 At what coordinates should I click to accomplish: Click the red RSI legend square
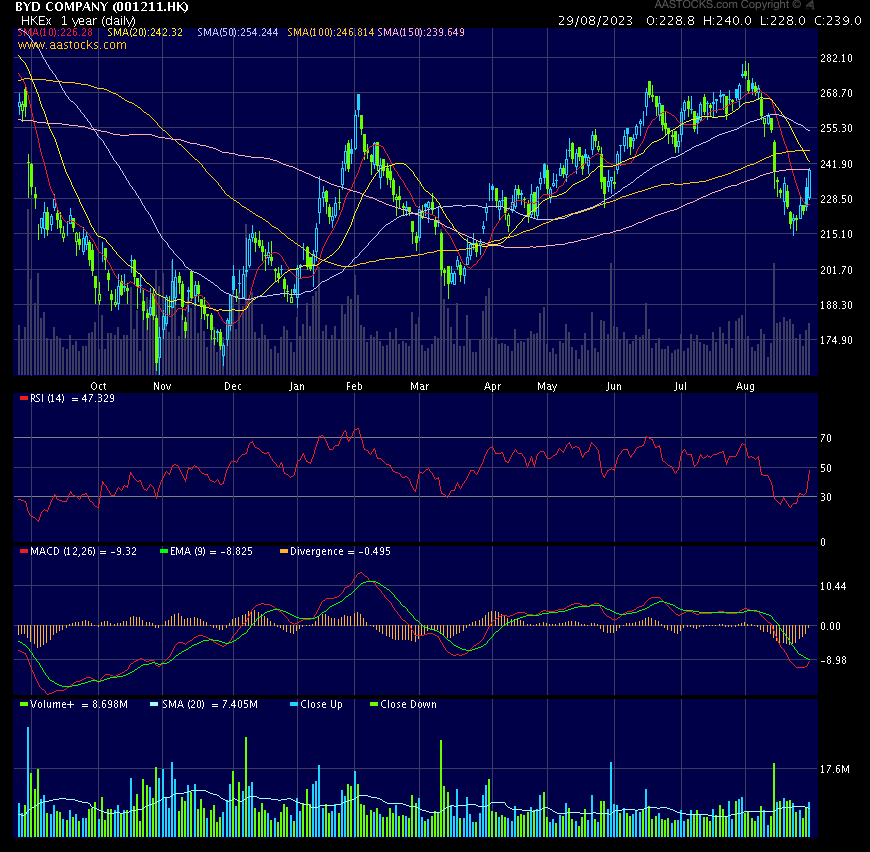23,398
